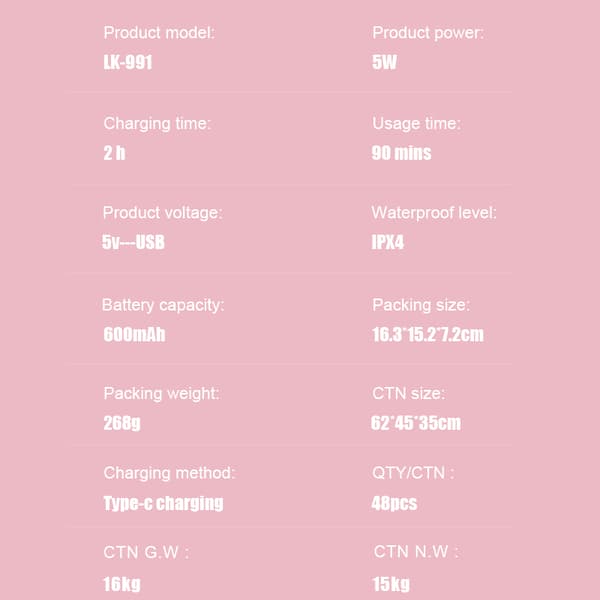
Task: Click the Charging time label
Action: click(x=157, y=124)
